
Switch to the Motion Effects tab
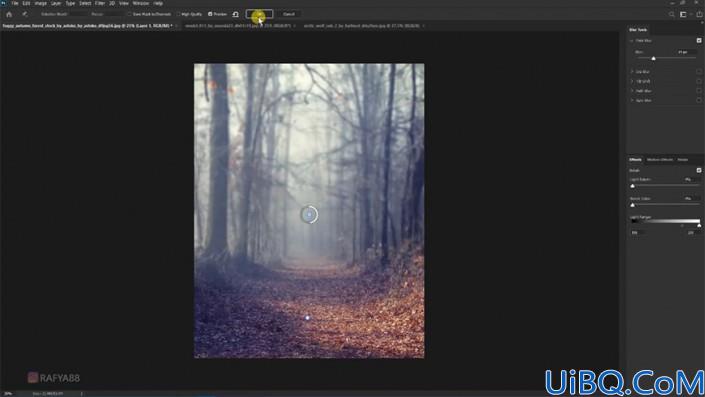[660, 160]
